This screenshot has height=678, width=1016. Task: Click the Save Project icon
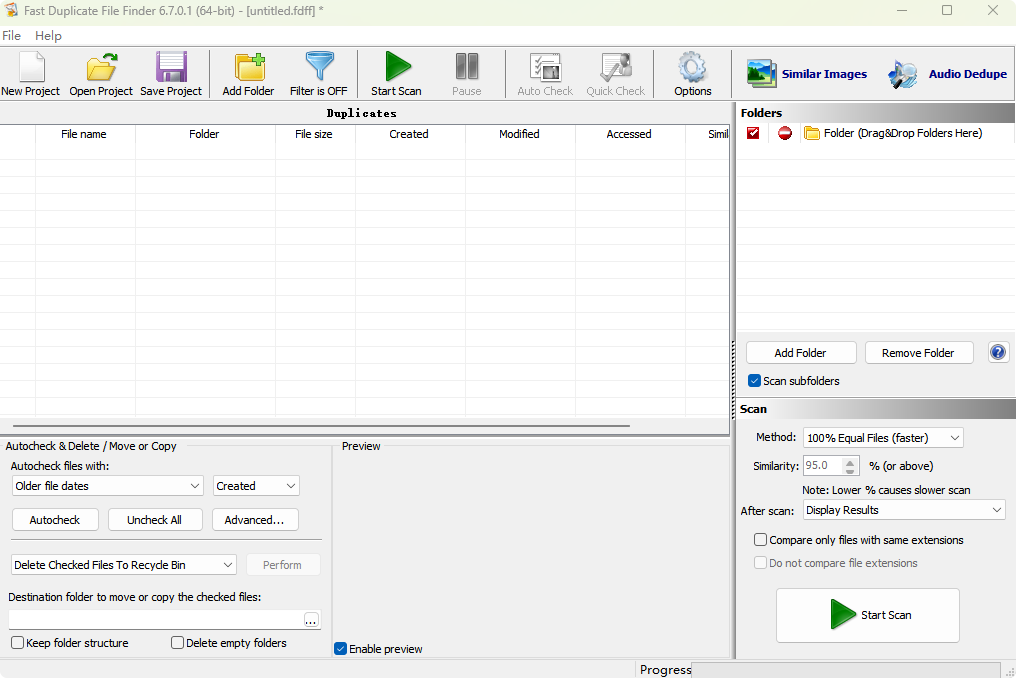click(x=170, y=73)
